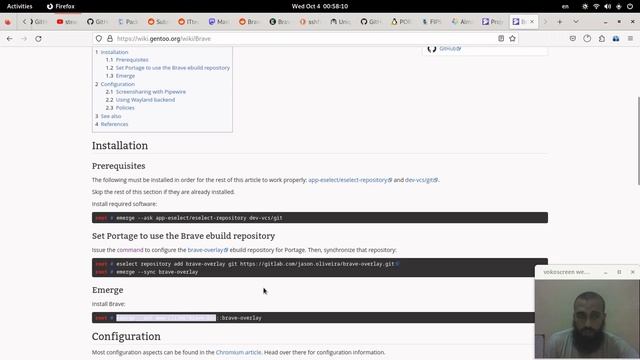
Task: Open Firefox hamburger application menu
Action: pyautogui.click(x=630, y=38)
